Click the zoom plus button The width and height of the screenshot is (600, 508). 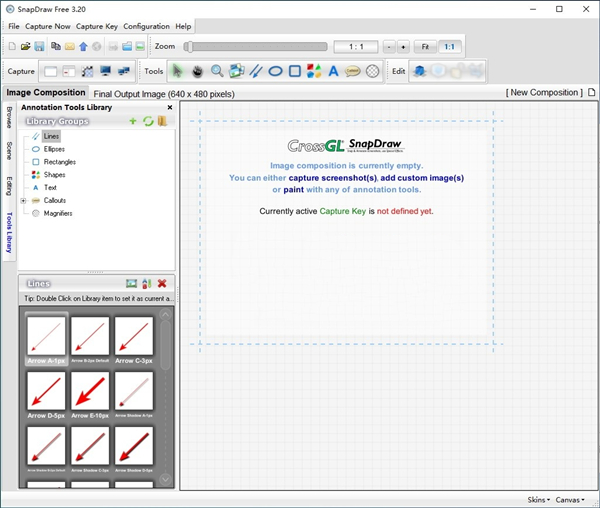pyautogui.click(x=403, y=46)
